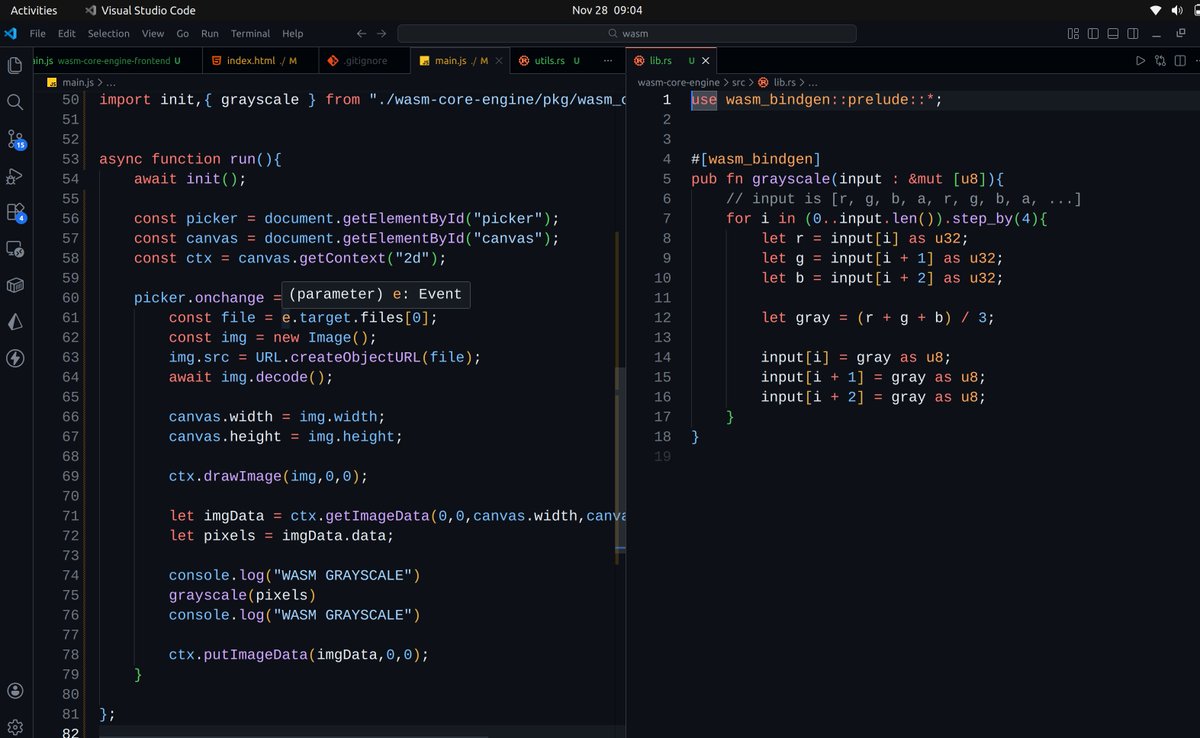Open the View menu
This screenshot has width=1200, height=738.
pos(153,33)
